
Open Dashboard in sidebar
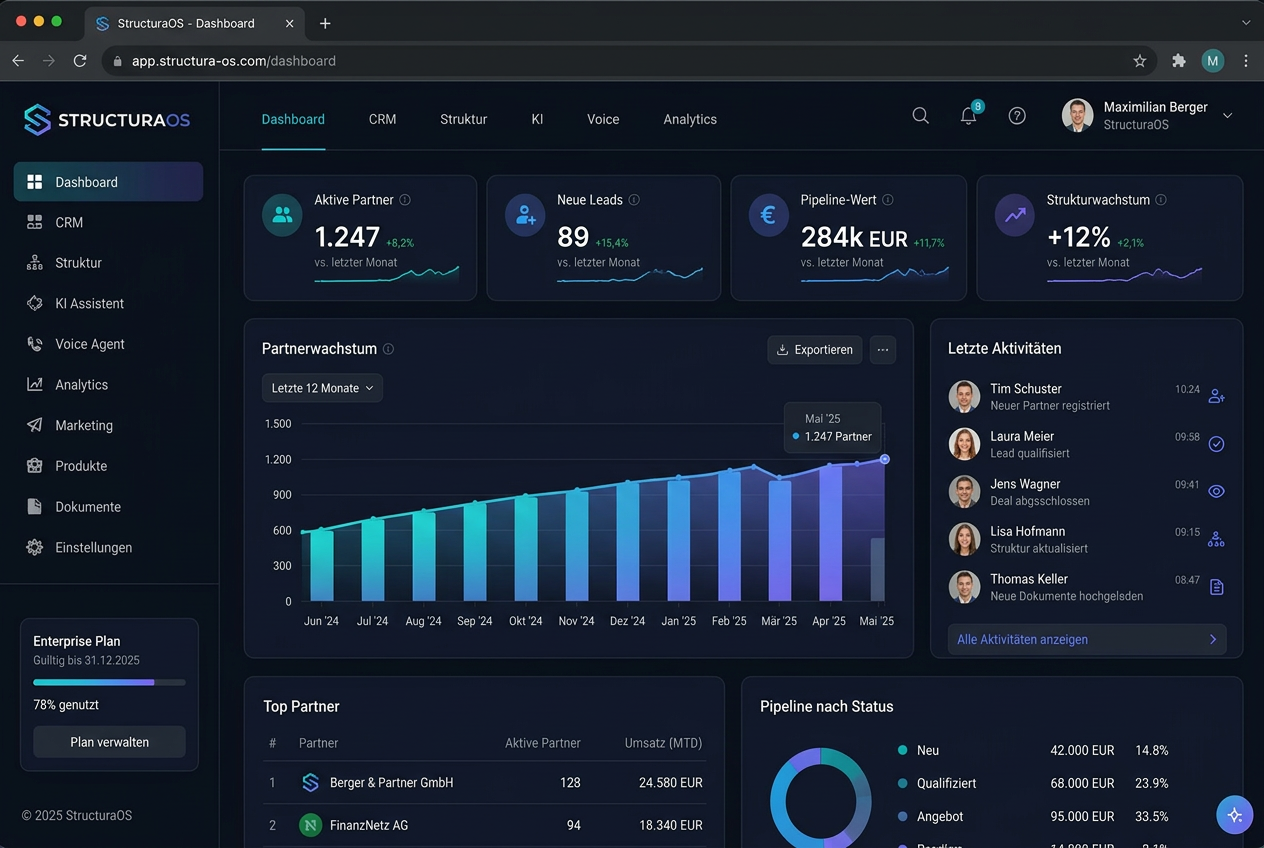(108, 182)
